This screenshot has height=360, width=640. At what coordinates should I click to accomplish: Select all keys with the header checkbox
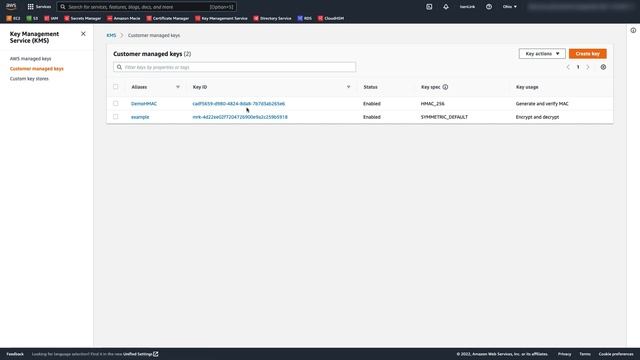pos(116,87)
